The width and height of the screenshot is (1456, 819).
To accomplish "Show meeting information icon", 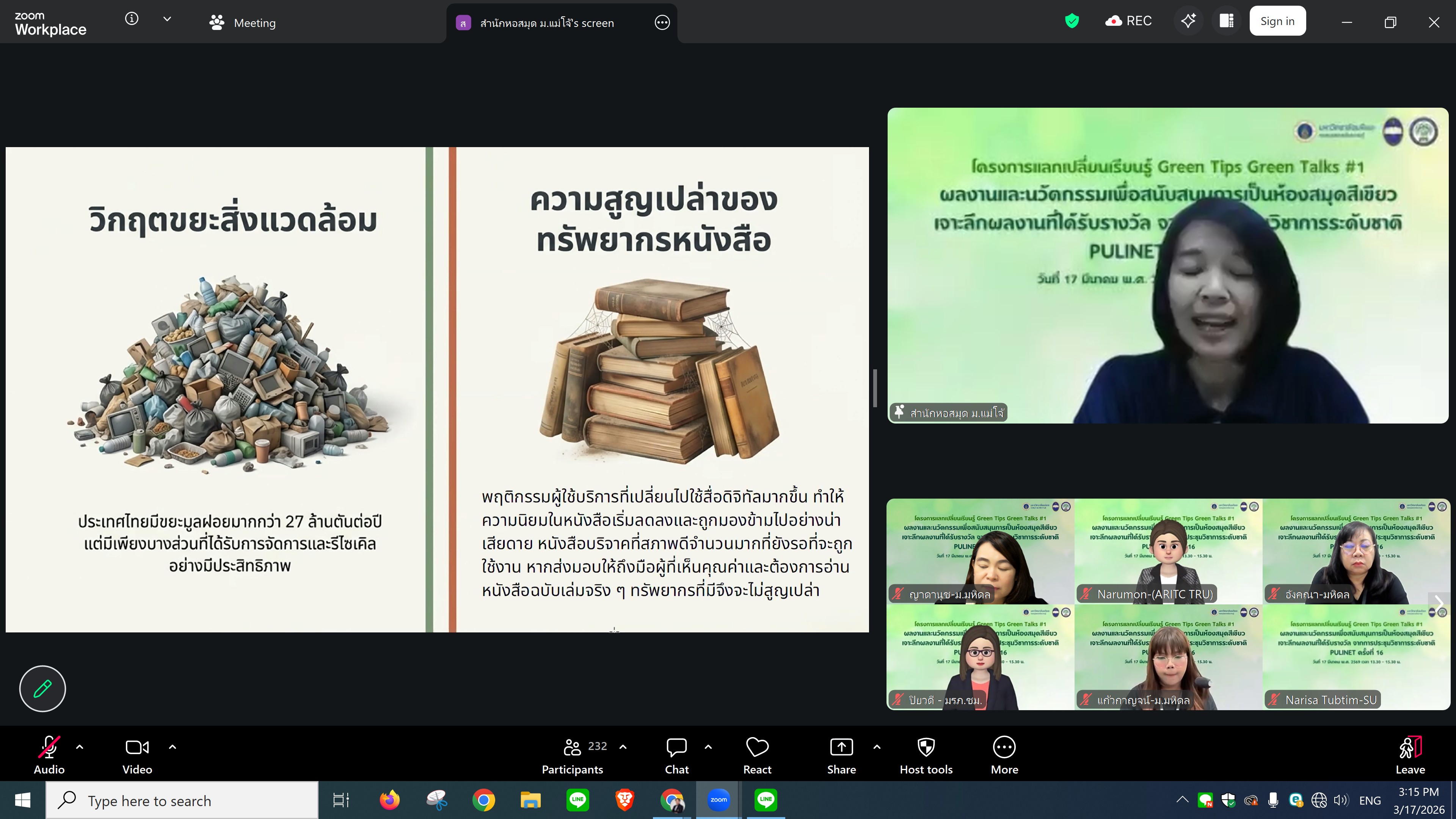I will click(x=132, y=19).
